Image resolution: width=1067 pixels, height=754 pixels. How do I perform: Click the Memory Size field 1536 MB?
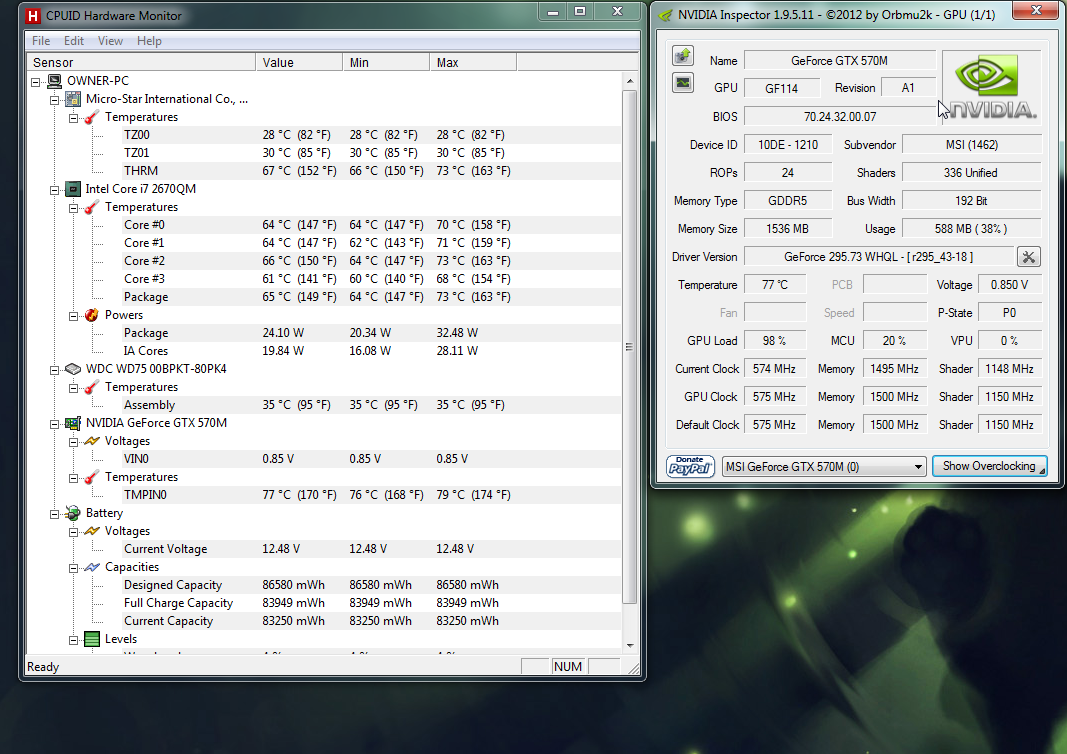(x=787, y=229)
